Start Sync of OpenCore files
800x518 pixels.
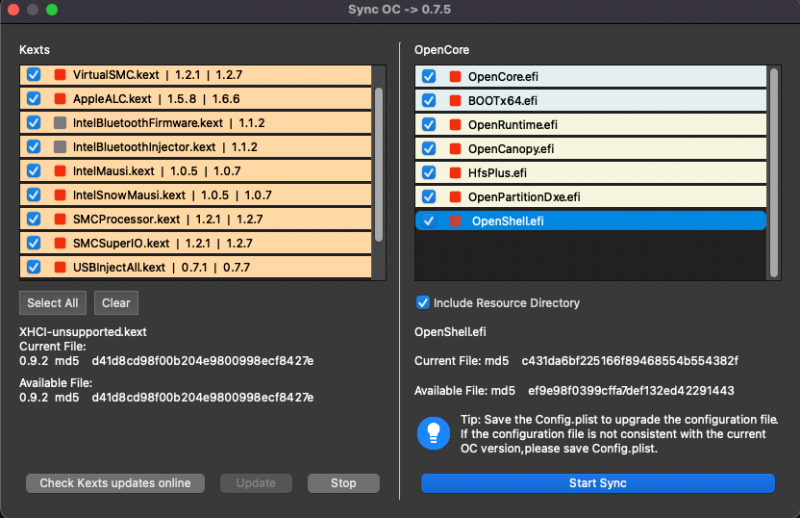coord(597,483)
